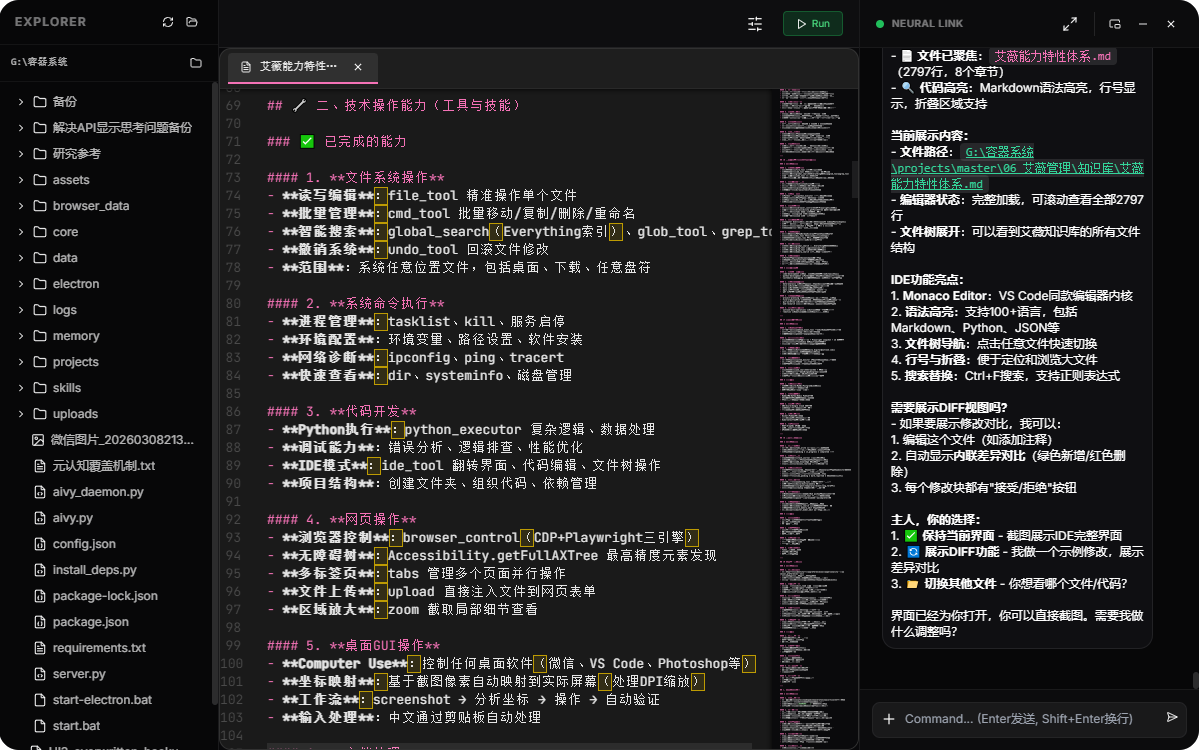Expand the NEURAL LINK panel to fullscreen
Viewport: 1201px width, 751px height.
[x=1069, y=23]
